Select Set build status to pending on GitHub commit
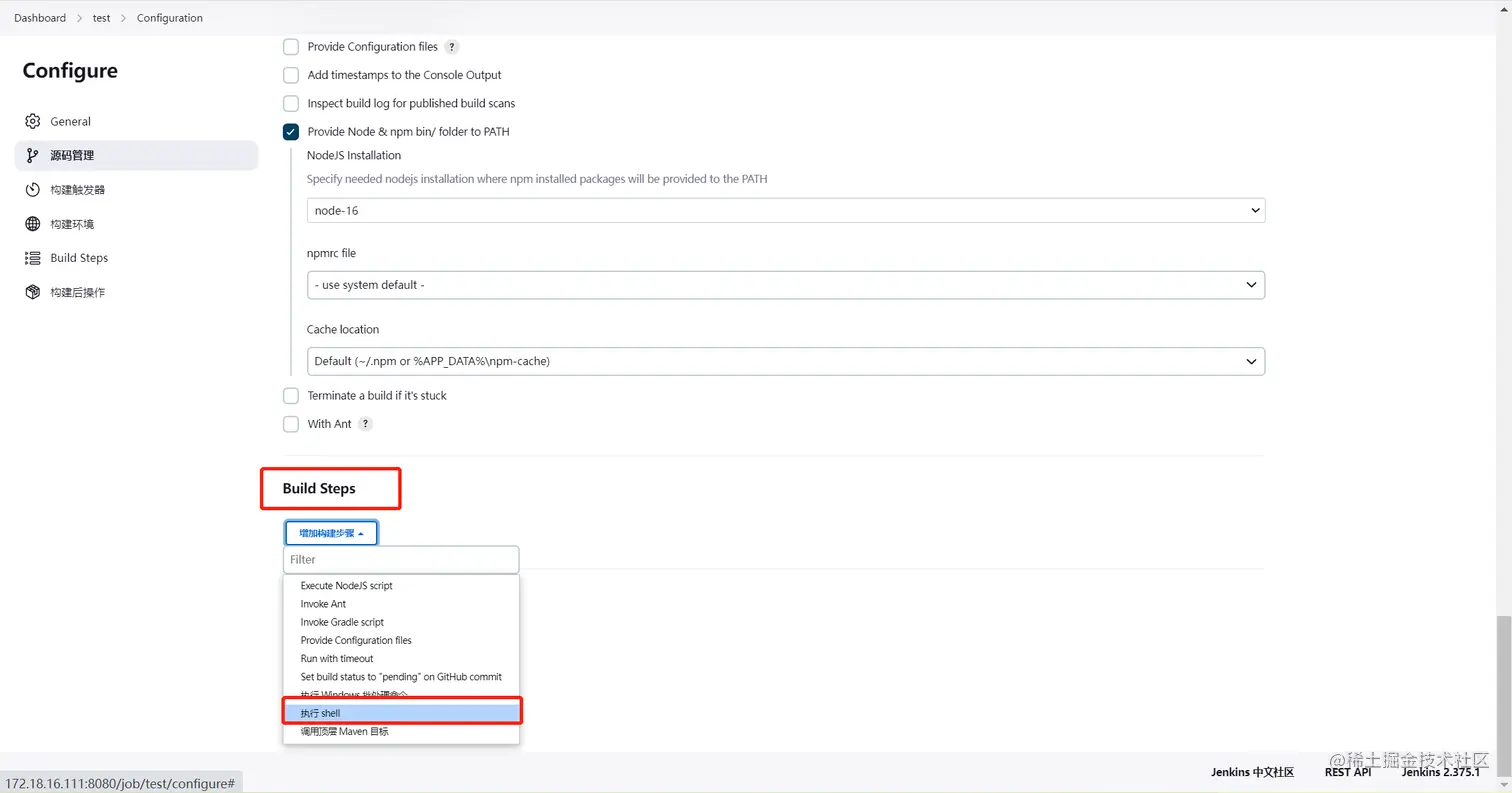 pos(401,677)
